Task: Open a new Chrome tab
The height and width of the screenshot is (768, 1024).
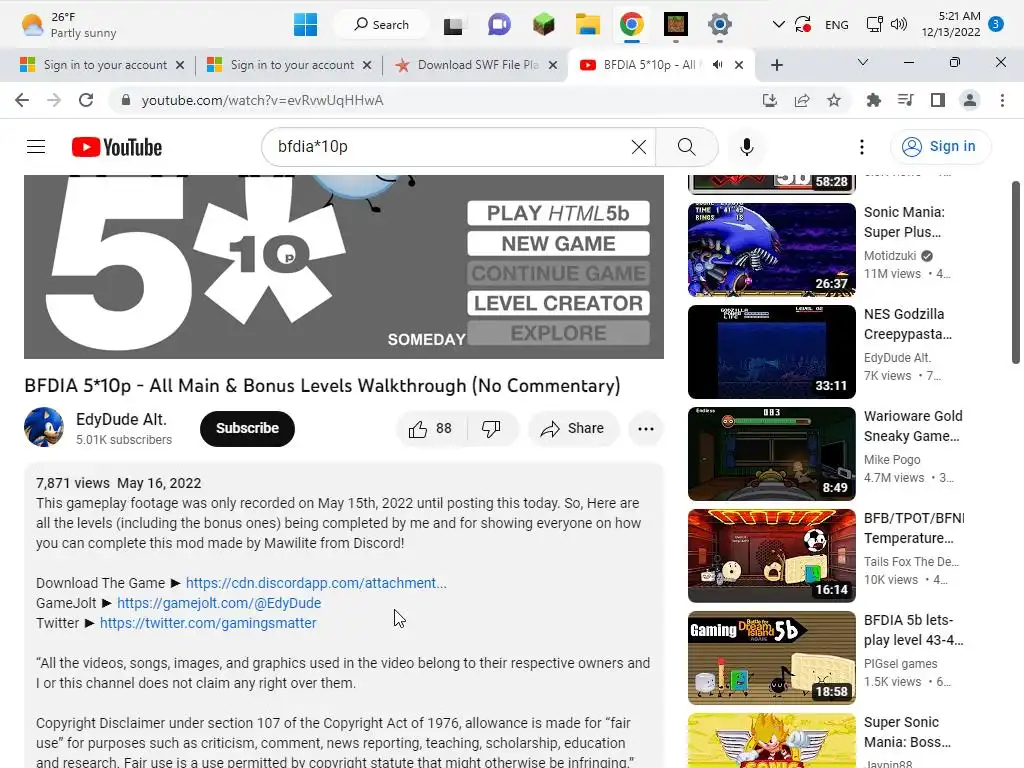Action: coord(776,65)
